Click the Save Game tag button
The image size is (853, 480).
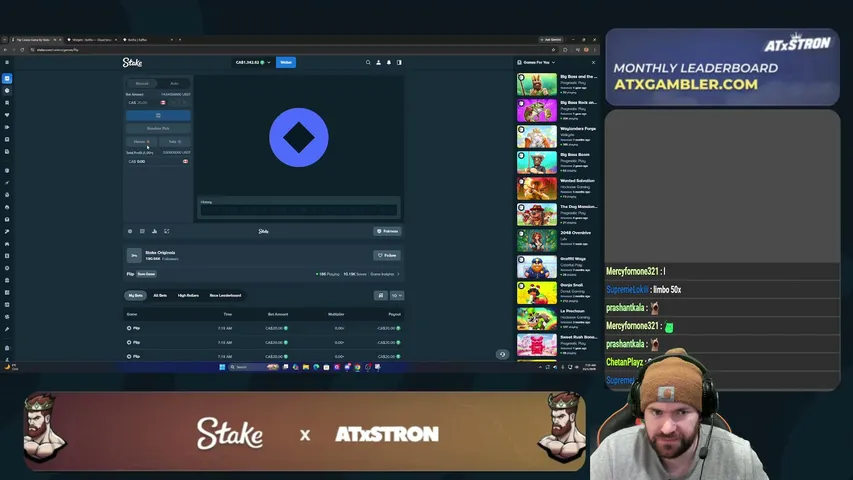146,274
